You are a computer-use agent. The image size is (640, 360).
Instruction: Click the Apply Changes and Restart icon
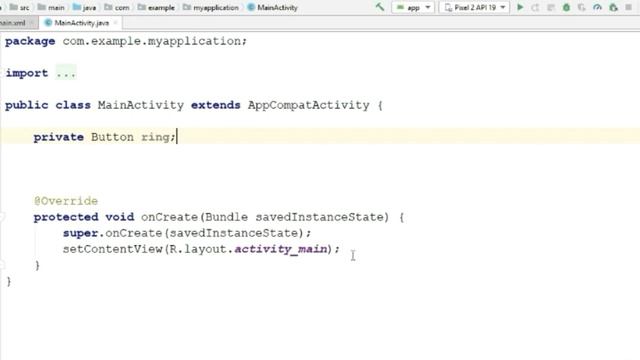535,7
